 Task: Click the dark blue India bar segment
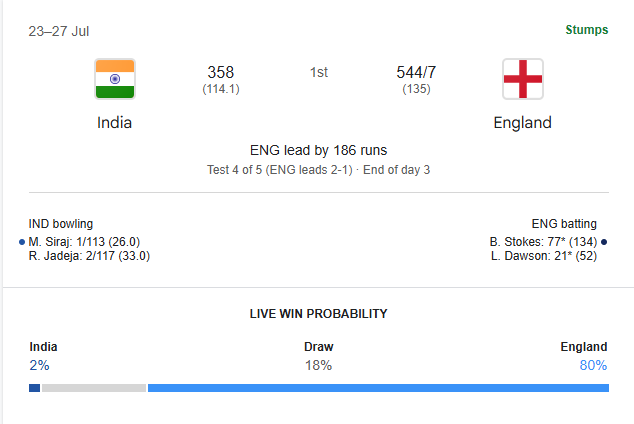click(34, 388)
